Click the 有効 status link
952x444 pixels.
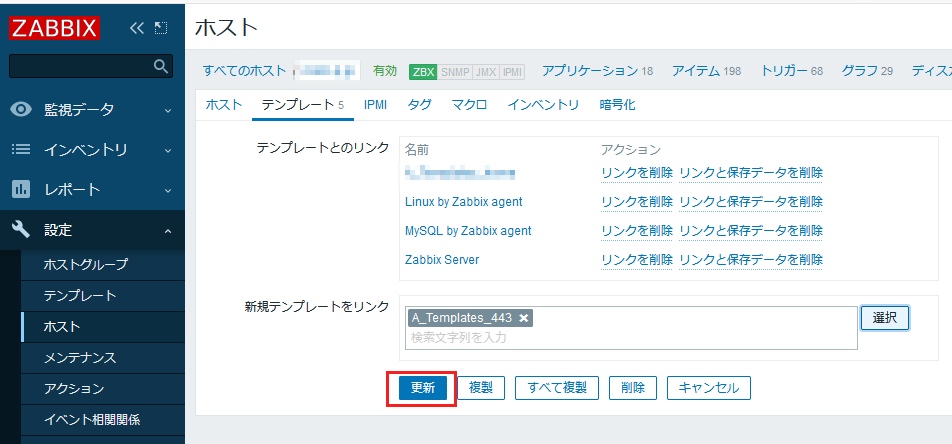384,71
